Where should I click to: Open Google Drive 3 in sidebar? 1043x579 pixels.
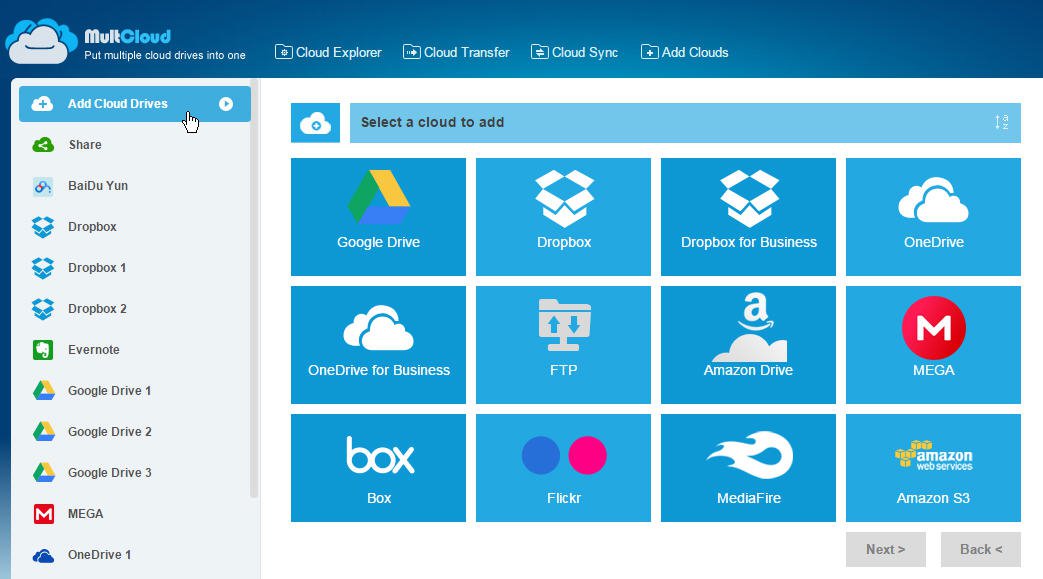point(134,473)
